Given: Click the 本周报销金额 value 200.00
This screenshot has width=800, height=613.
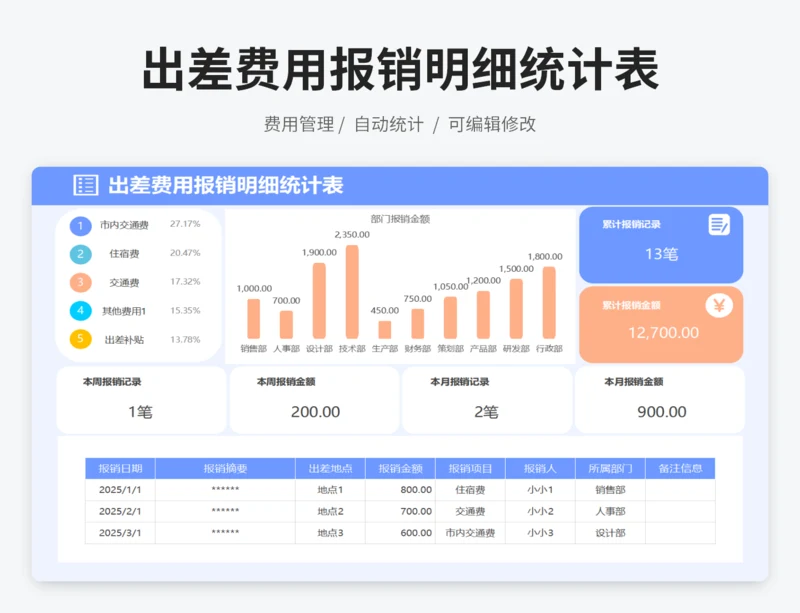Looking at the screenshot, I should (x=315, y=411).
